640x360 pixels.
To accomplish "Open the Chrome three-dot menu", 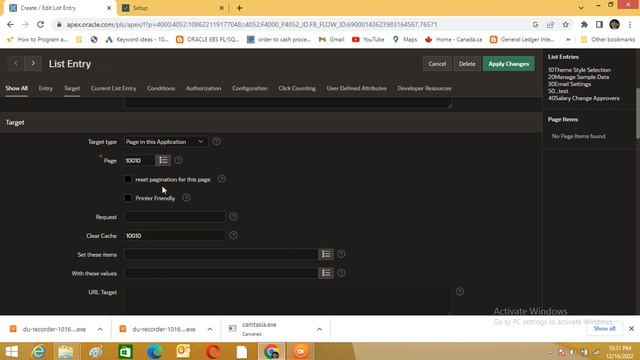I will click(x=630, y=24).
